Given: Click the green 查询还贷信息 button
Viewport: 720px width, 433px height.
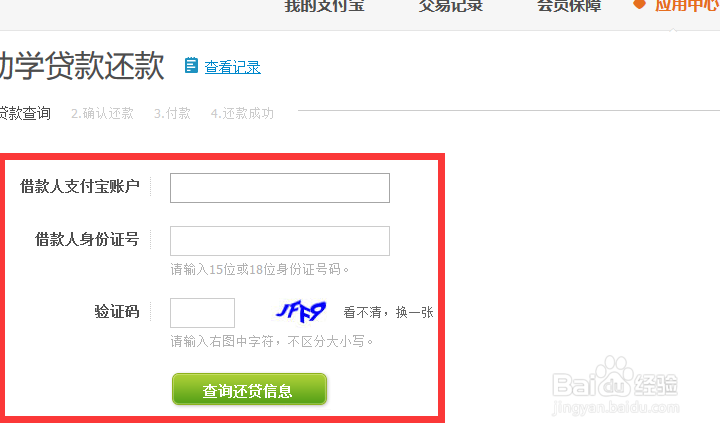Looking at the screenshot, I should click(249, 389).
